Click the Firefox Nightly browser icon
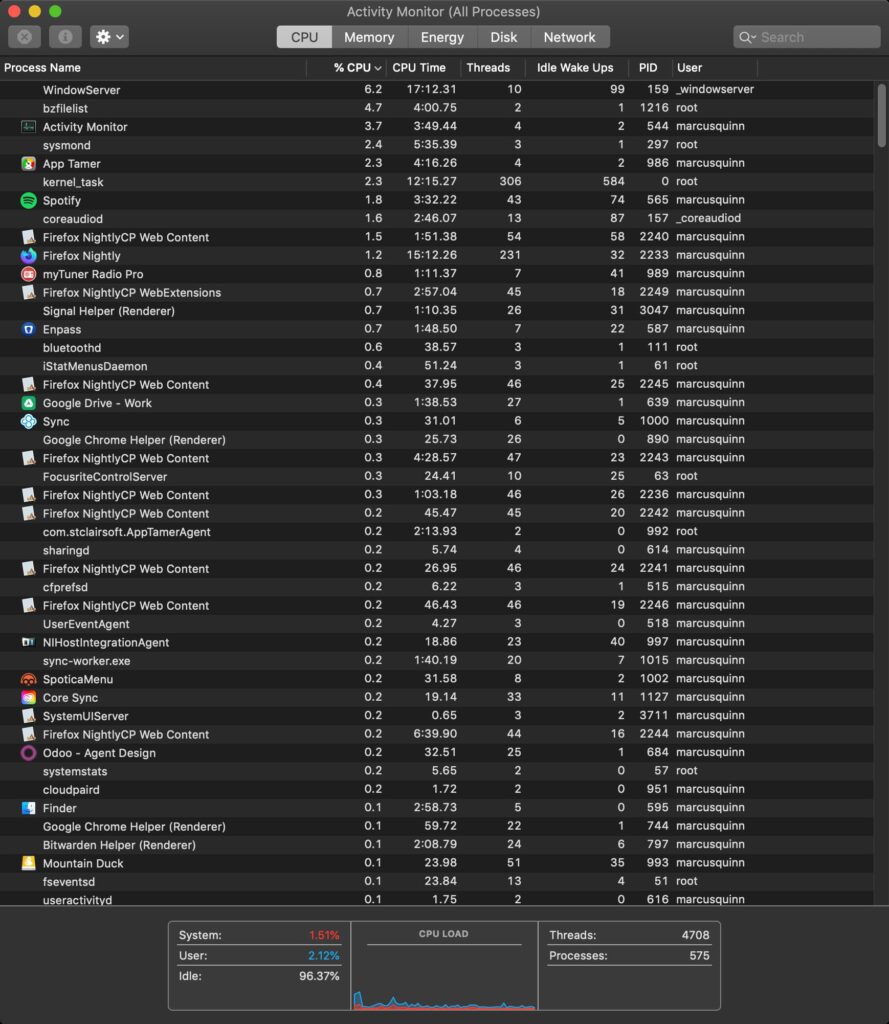Viewport: 889px width, 1024px height. [x=28, y=255]
